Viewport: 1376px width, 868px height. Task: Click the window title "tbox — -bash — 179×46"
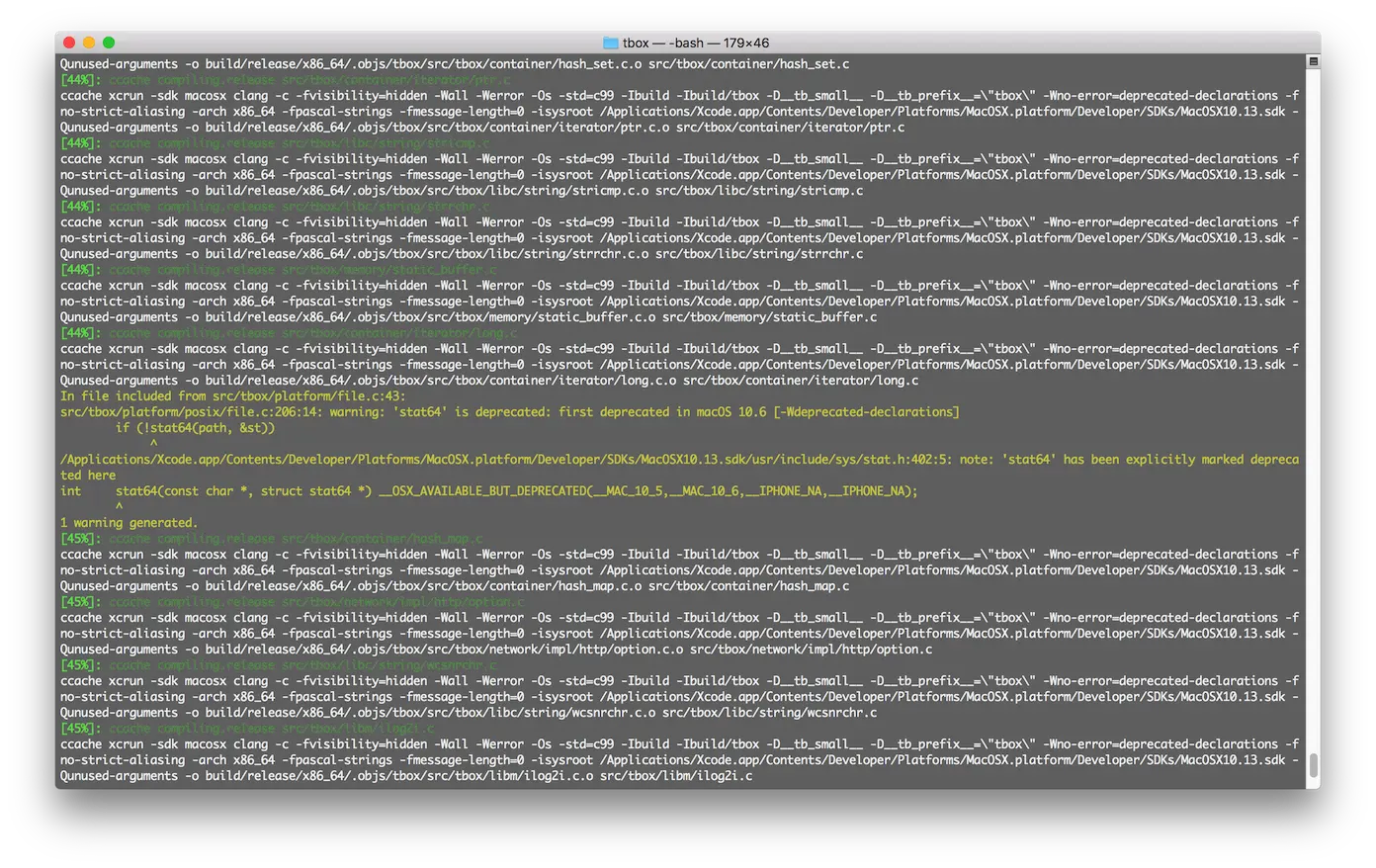696,43
